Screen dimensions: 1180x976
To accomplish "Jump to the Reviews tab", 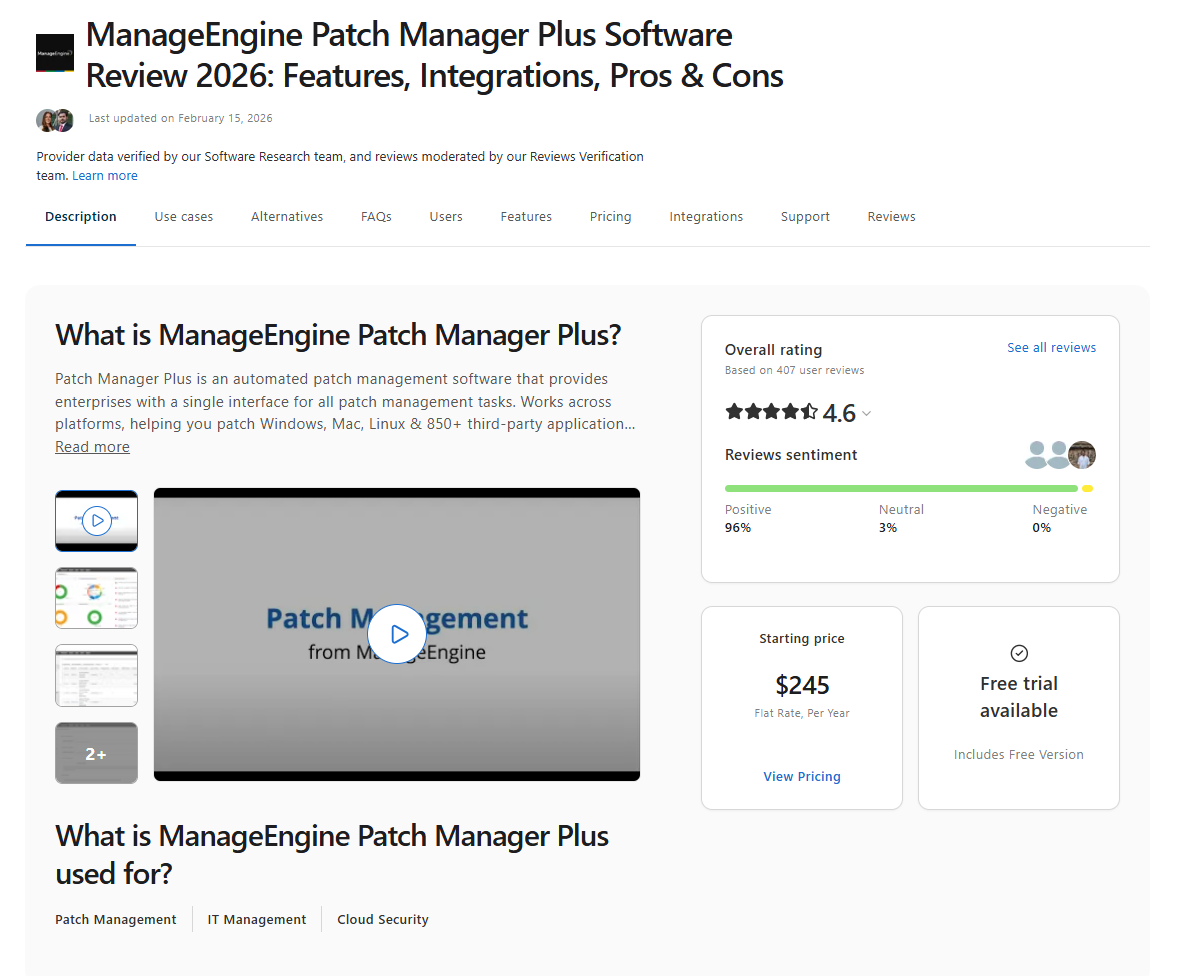I will pos(892,217).
